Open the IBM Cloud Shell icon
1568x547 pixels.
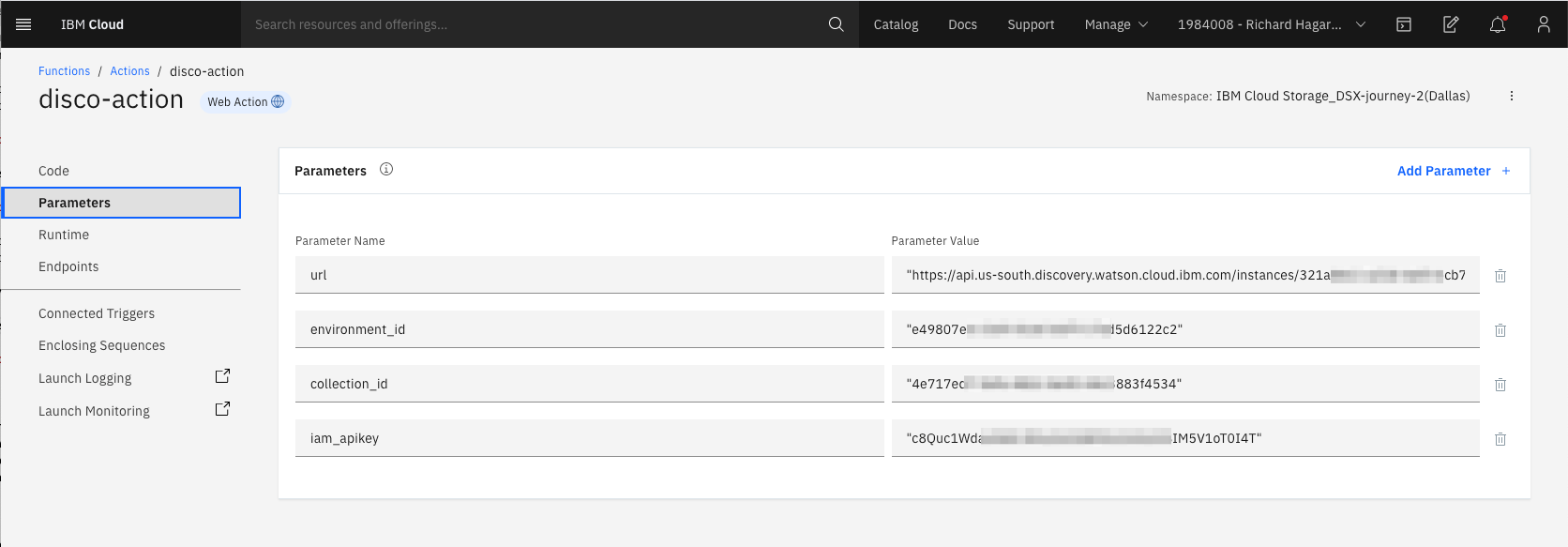click(x=1404, y=24)
